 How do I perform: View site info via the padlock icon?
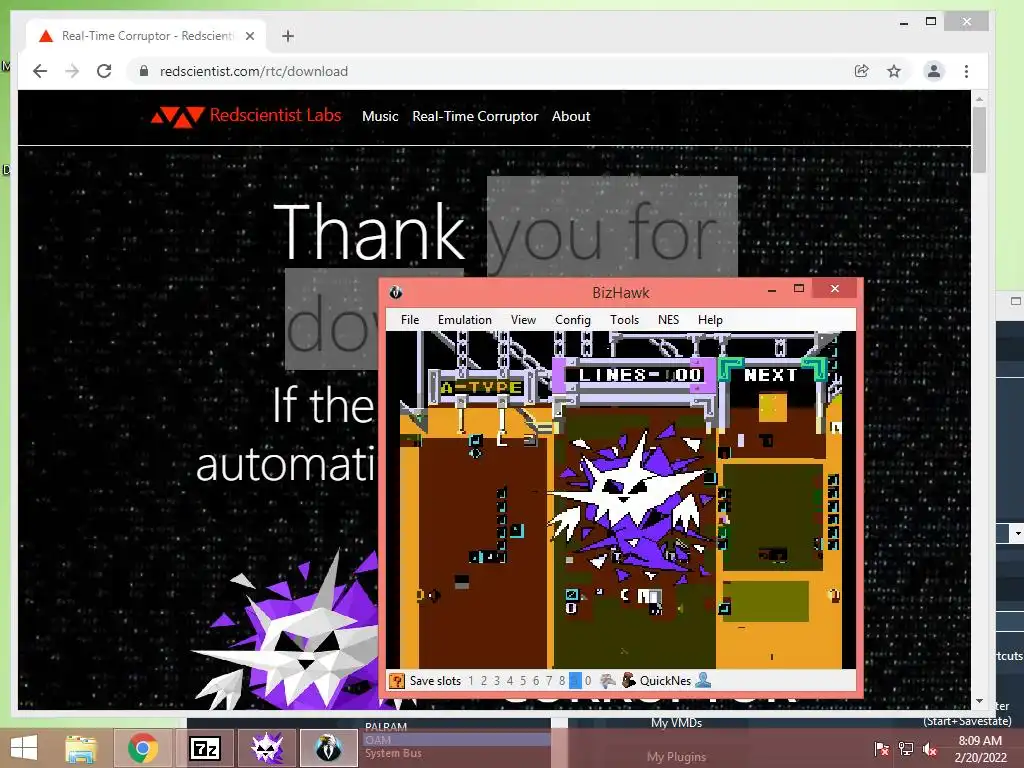point(144,71)
